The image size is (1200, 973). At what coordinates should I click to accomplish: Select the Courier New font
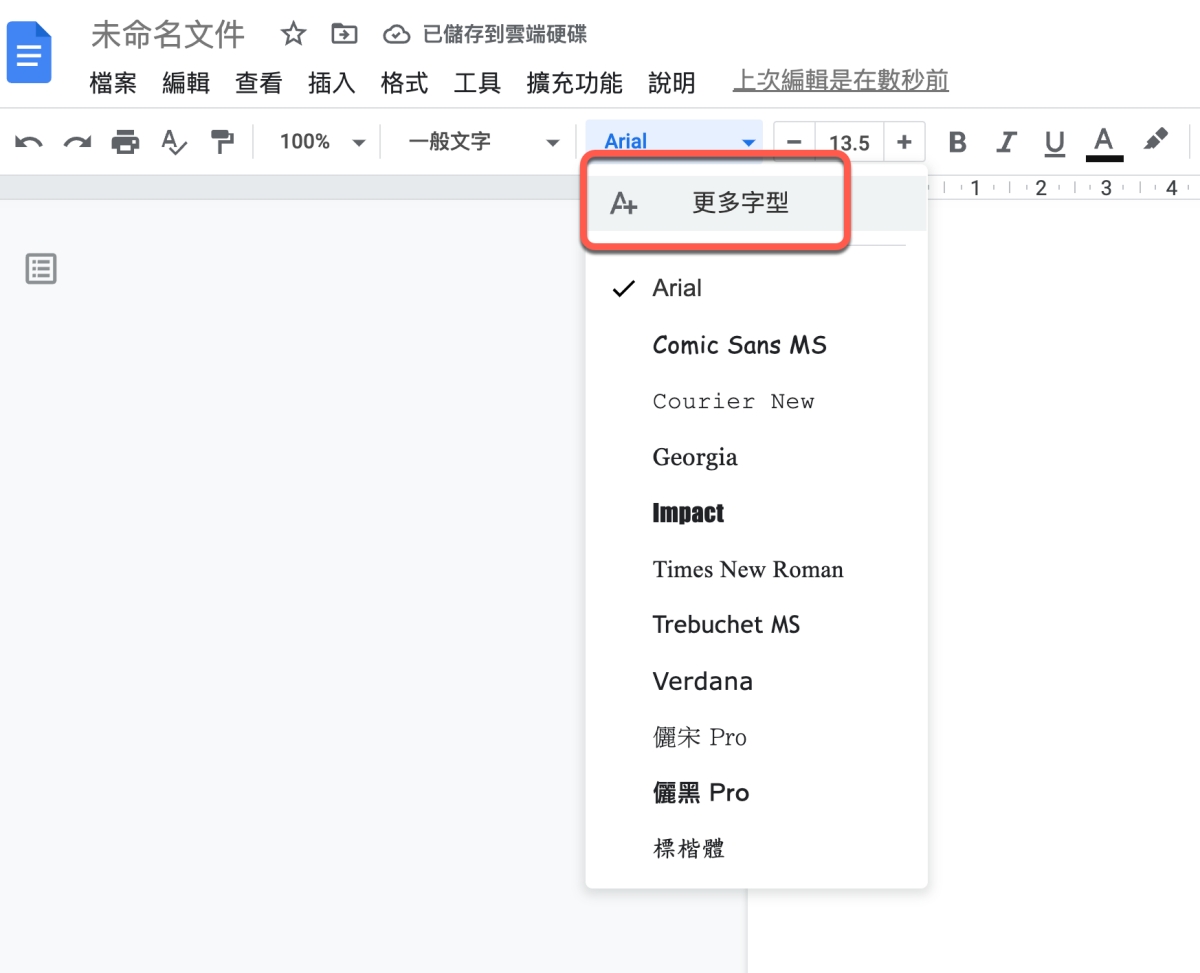click(756, 401)
